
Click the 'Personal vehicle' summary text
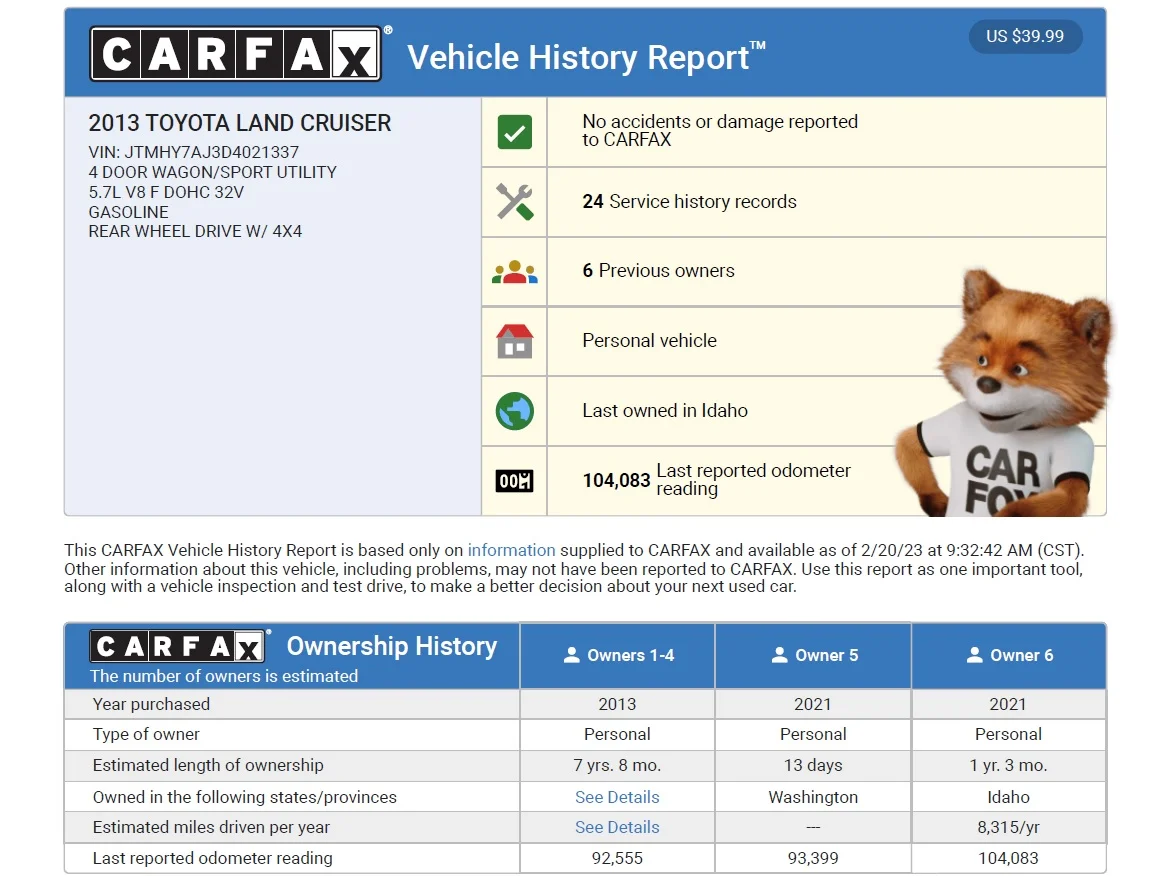(x=649, y=341)
